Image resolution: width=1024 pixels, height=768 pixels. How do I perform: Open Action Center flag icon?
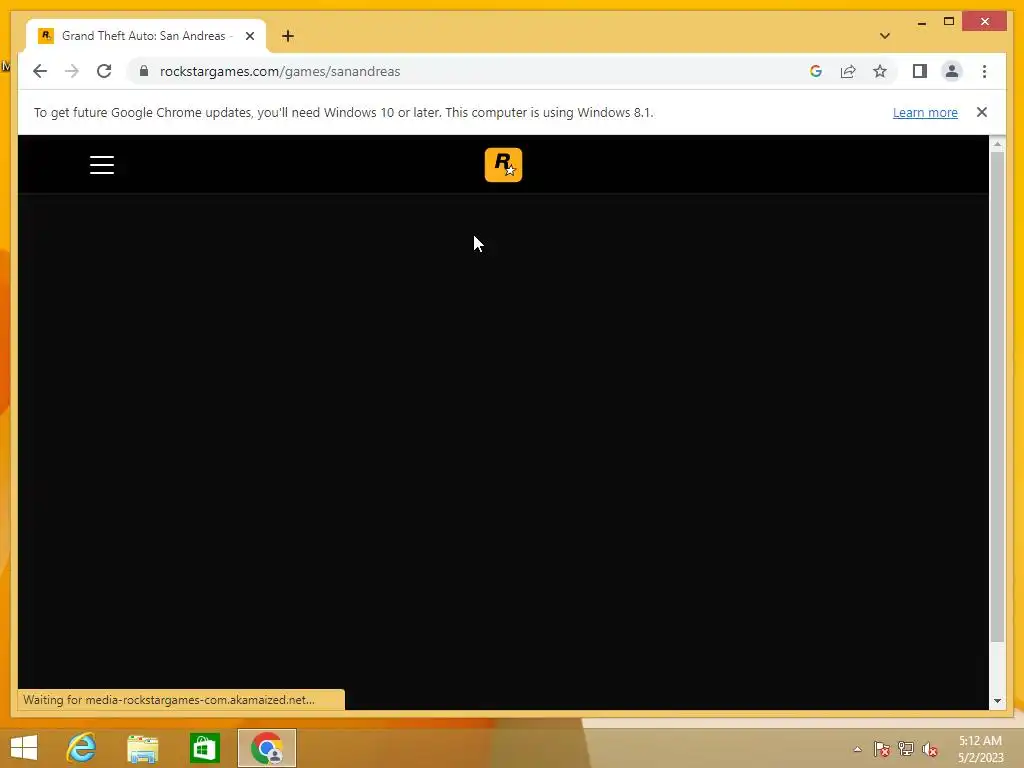click(881, 749)
